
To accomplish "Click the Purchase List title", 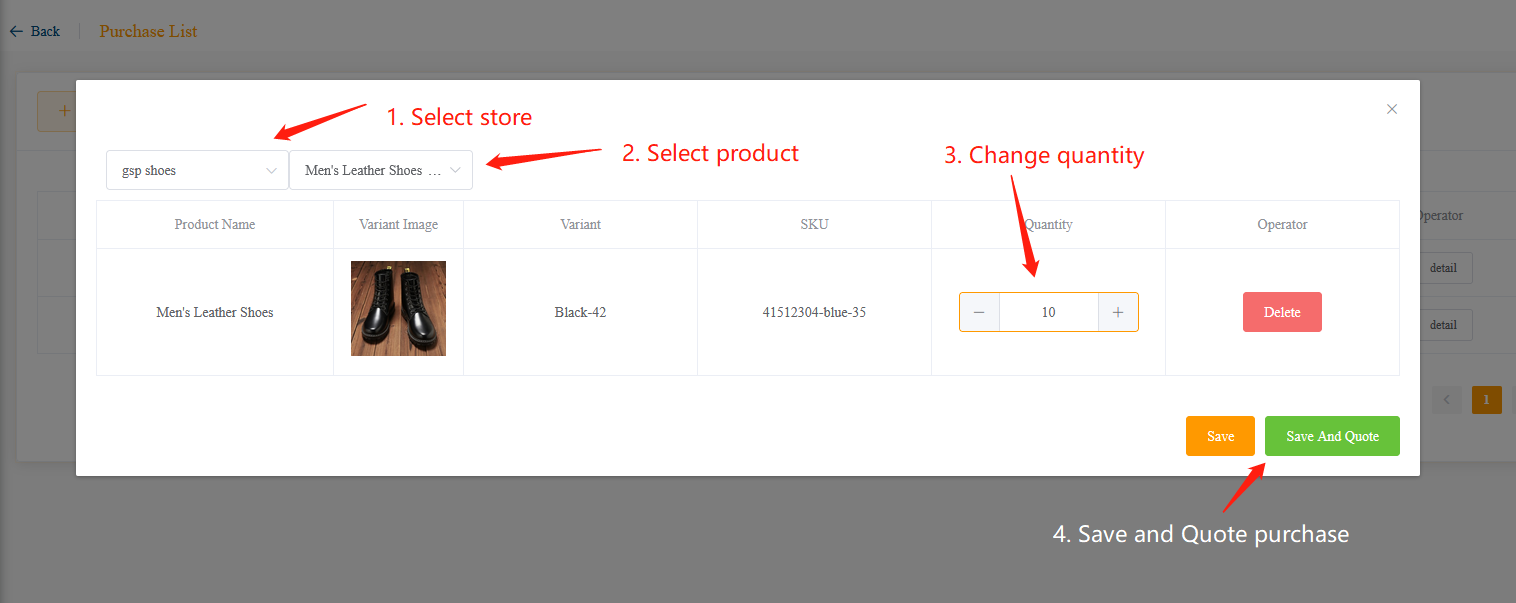I will (148, 31).
